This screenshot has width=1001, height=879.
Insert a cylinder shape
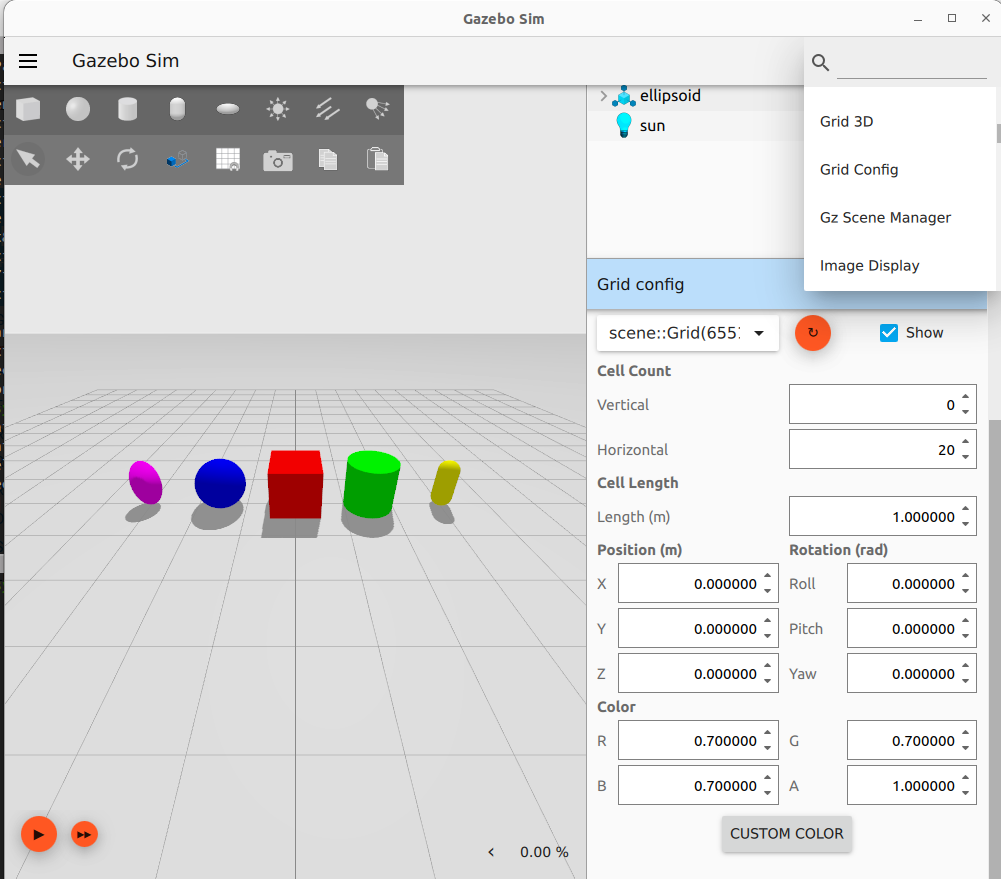(x=128, y=109)
